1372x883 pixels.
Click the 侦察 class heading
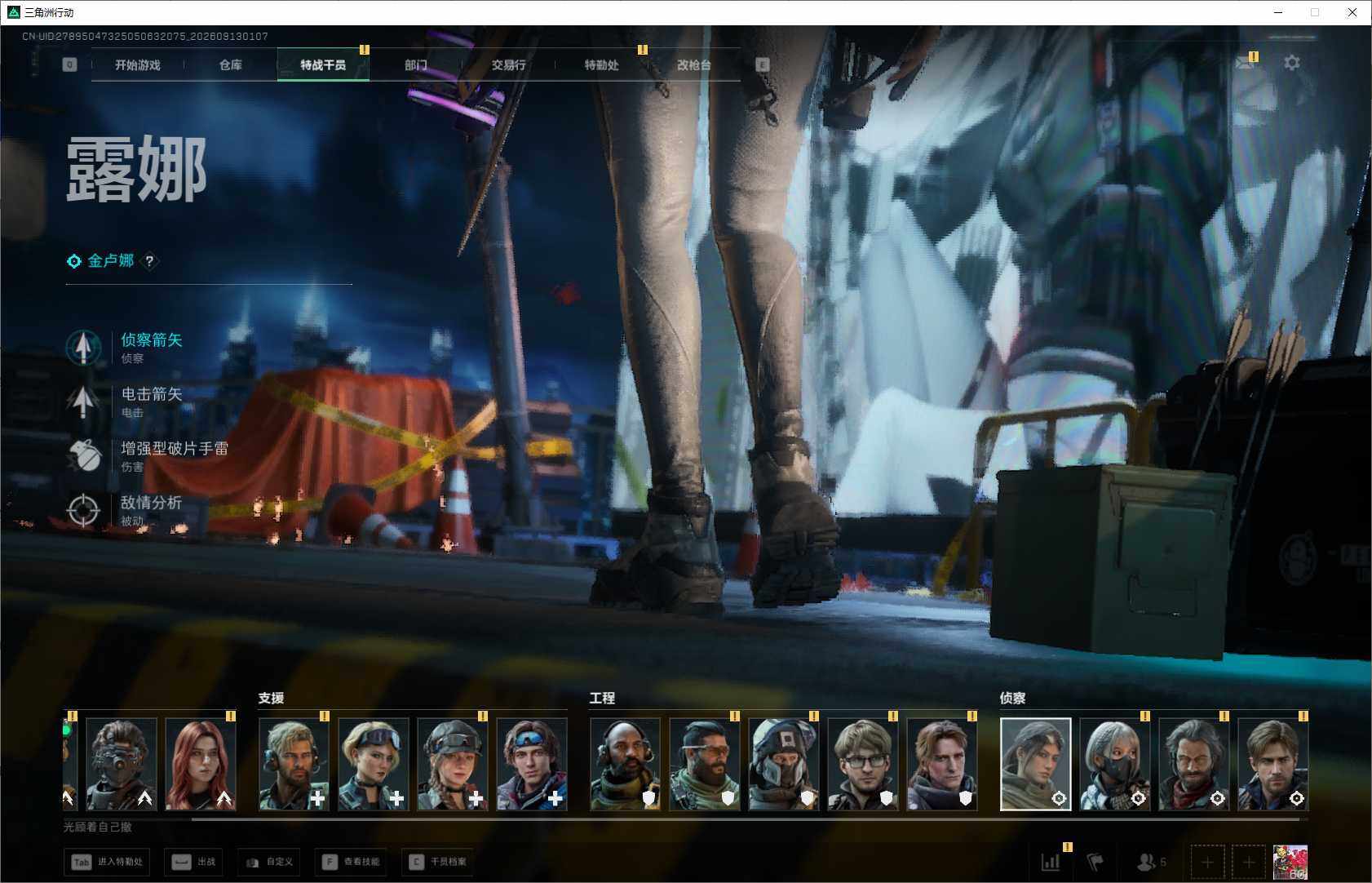1013,699
